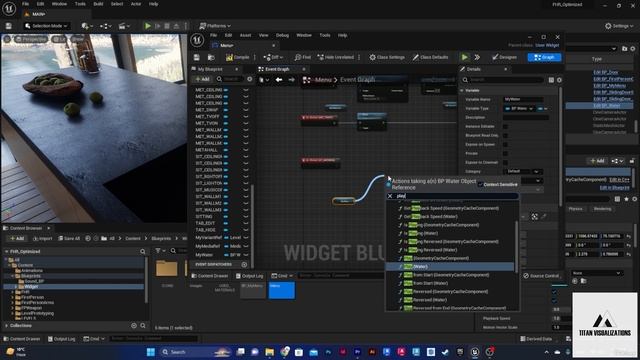Click My Blueprint panel settings gear
640x360 pixels.
[x=249, y=79]
